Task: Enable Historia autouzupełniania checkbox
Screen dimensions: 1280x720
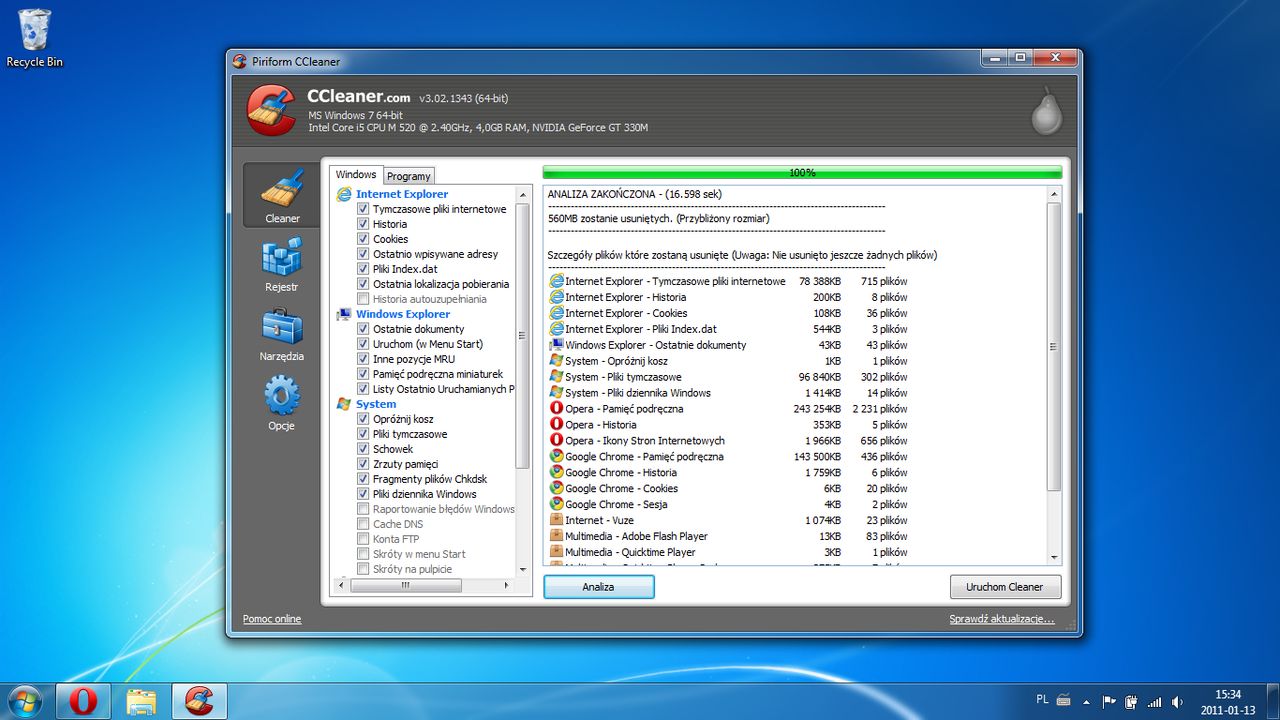Action: 364,299
